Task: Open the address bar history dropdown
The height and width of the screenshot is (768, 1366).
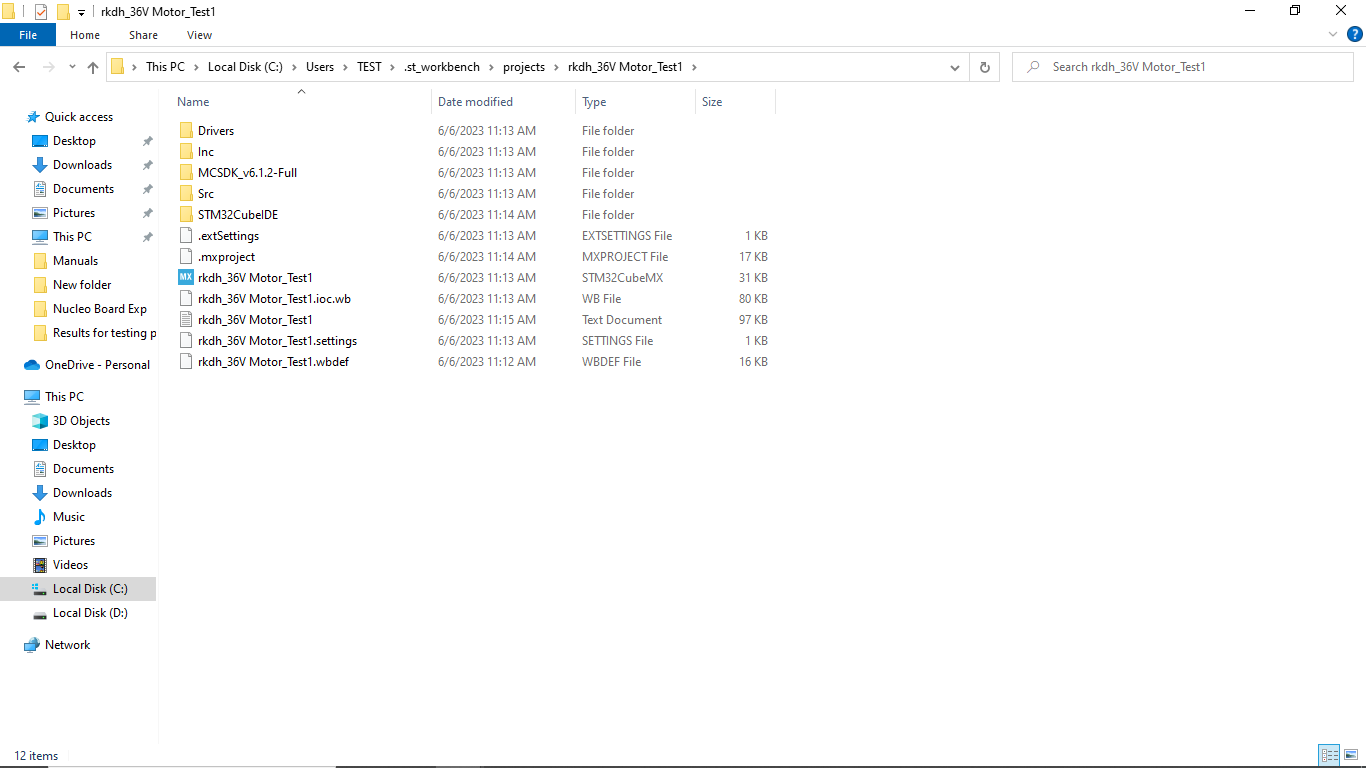Action: [953, 66]
